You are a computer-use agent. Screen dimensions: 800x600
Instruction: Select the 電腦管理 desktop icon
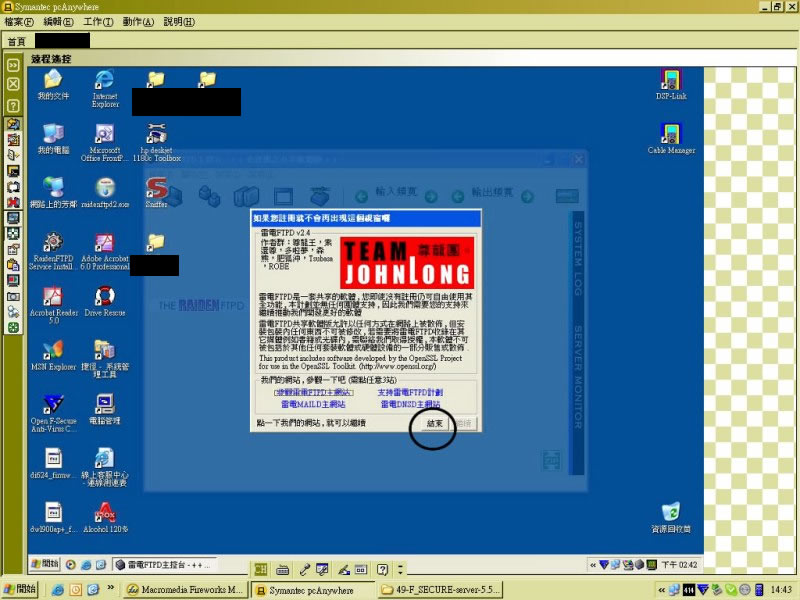105,410
